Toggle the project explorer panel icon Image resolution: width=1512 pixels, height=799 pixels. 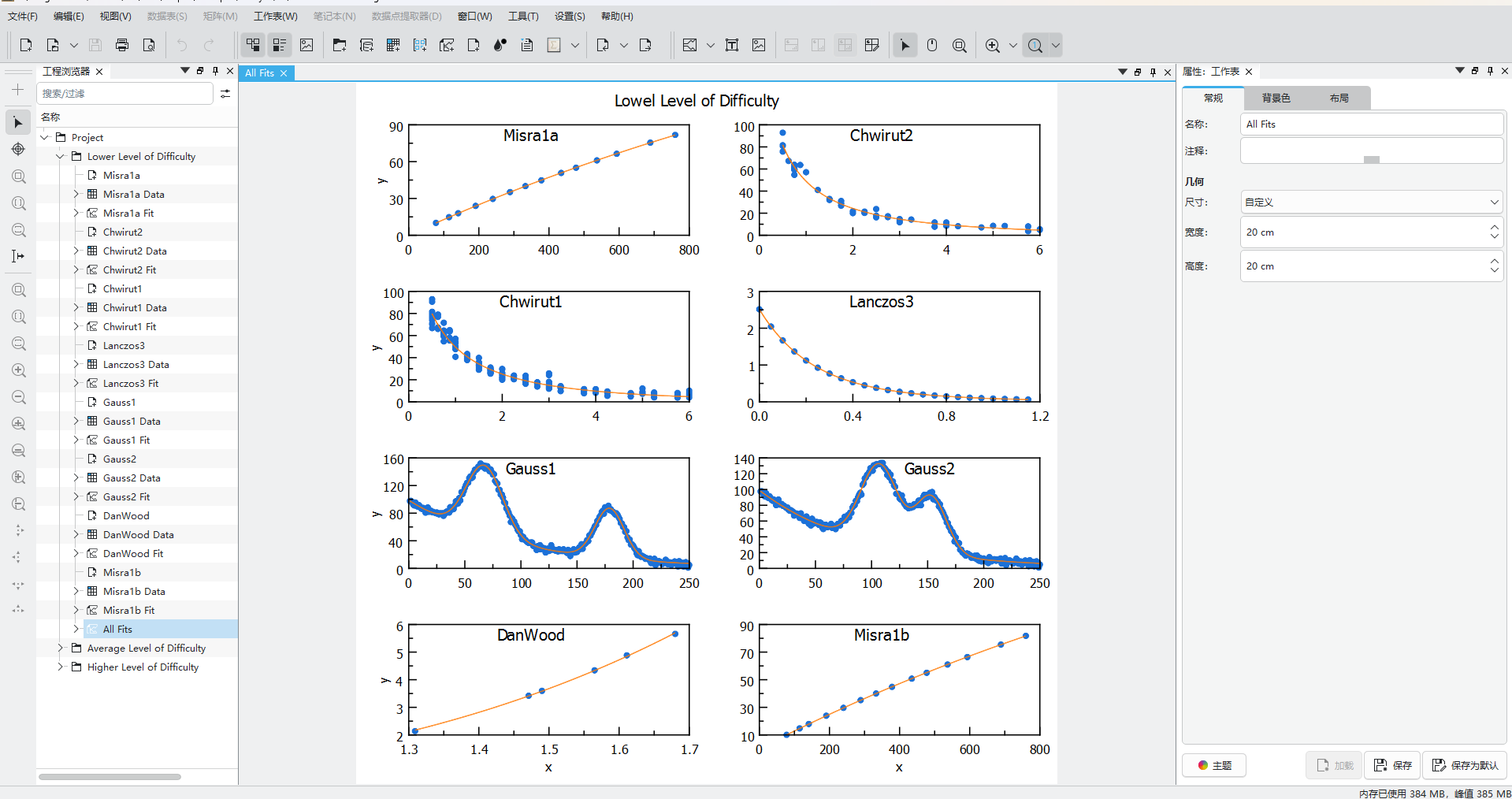(253, 45)
